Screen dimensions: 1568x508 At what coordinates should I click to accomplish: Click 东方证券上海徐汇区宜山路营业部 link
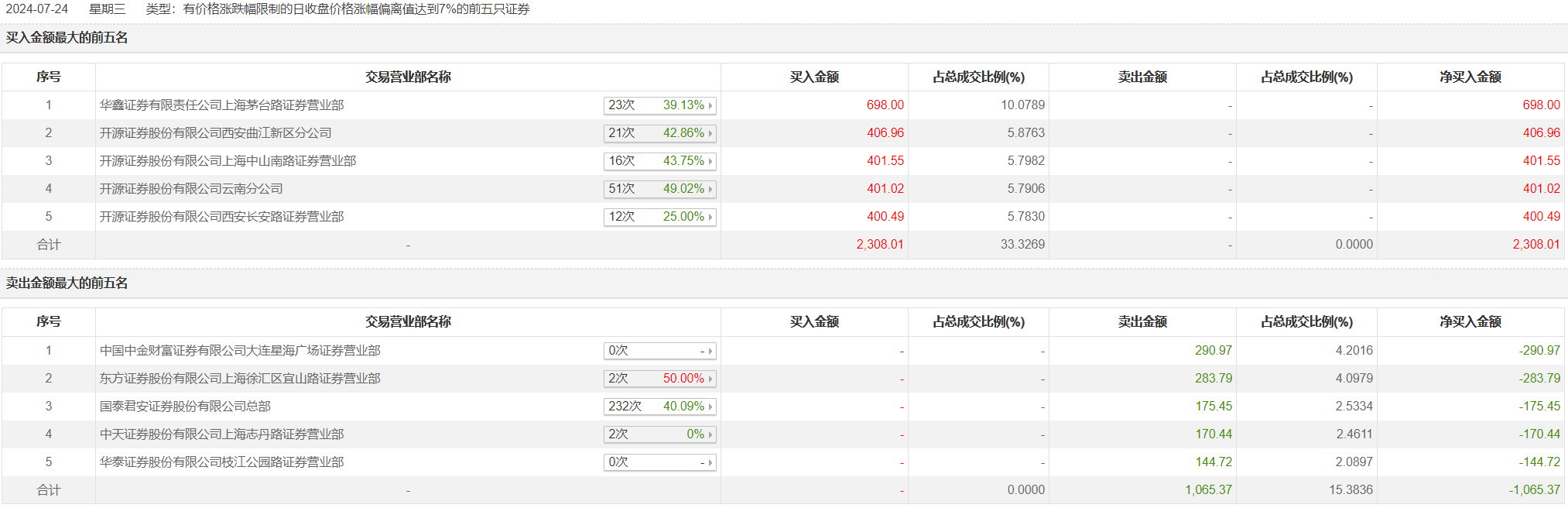pos(240,379)
